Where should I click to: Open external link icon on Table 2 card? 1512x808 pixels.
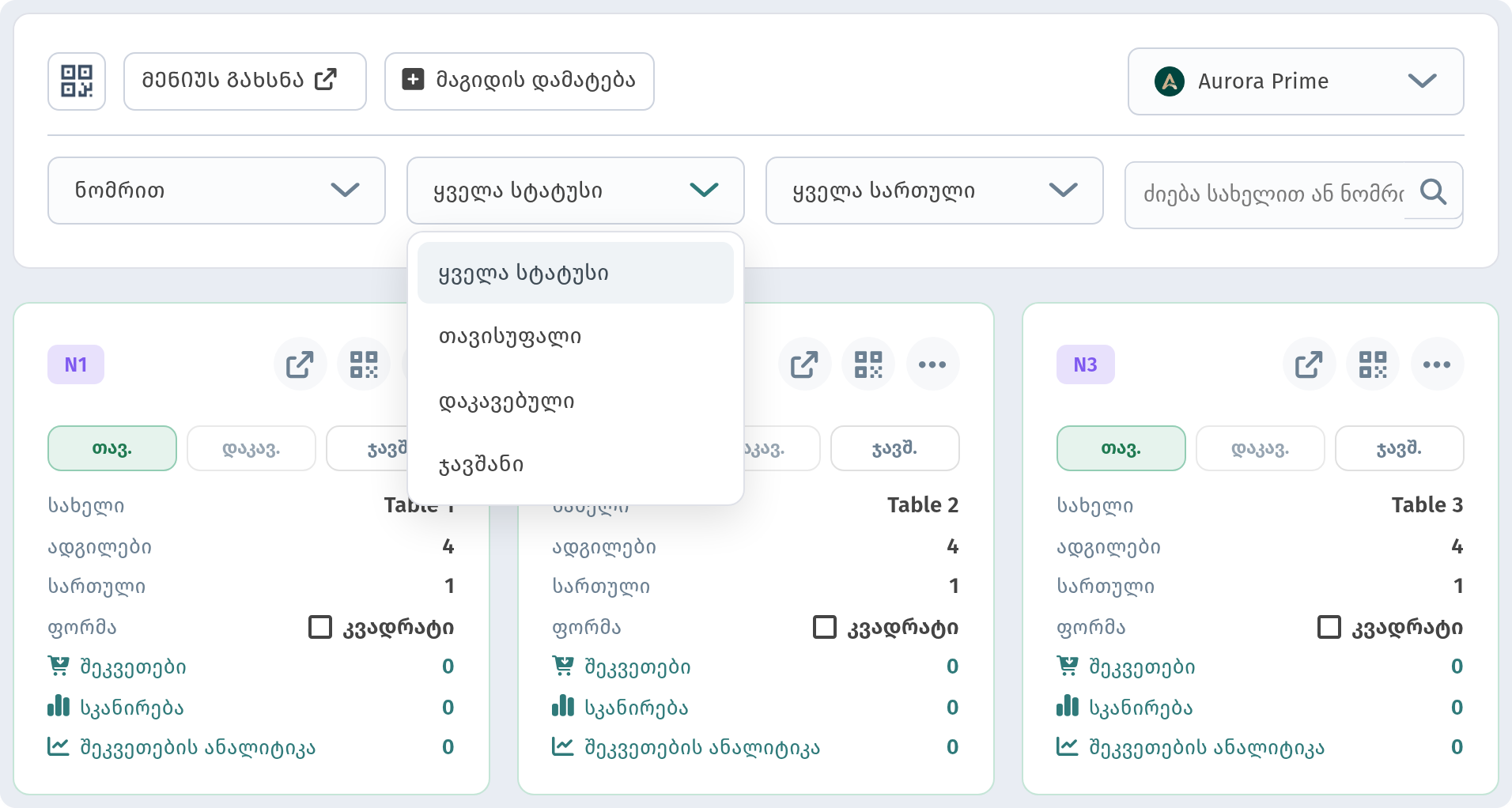(805, 364)
